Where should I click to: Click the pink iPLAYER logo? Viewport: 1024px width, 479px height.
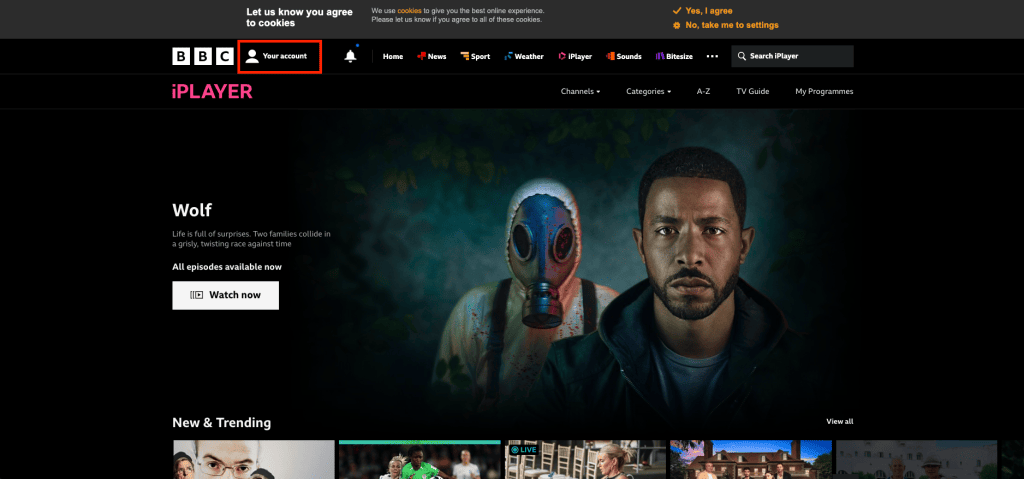pos(212,91)
